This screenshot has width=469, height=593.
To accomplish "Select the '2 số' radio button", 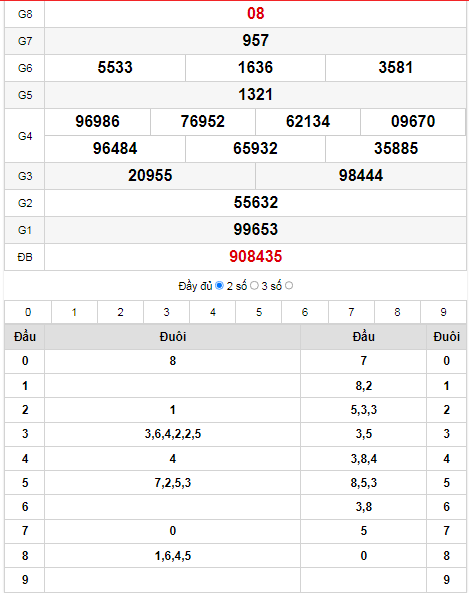I will [254, 286].
